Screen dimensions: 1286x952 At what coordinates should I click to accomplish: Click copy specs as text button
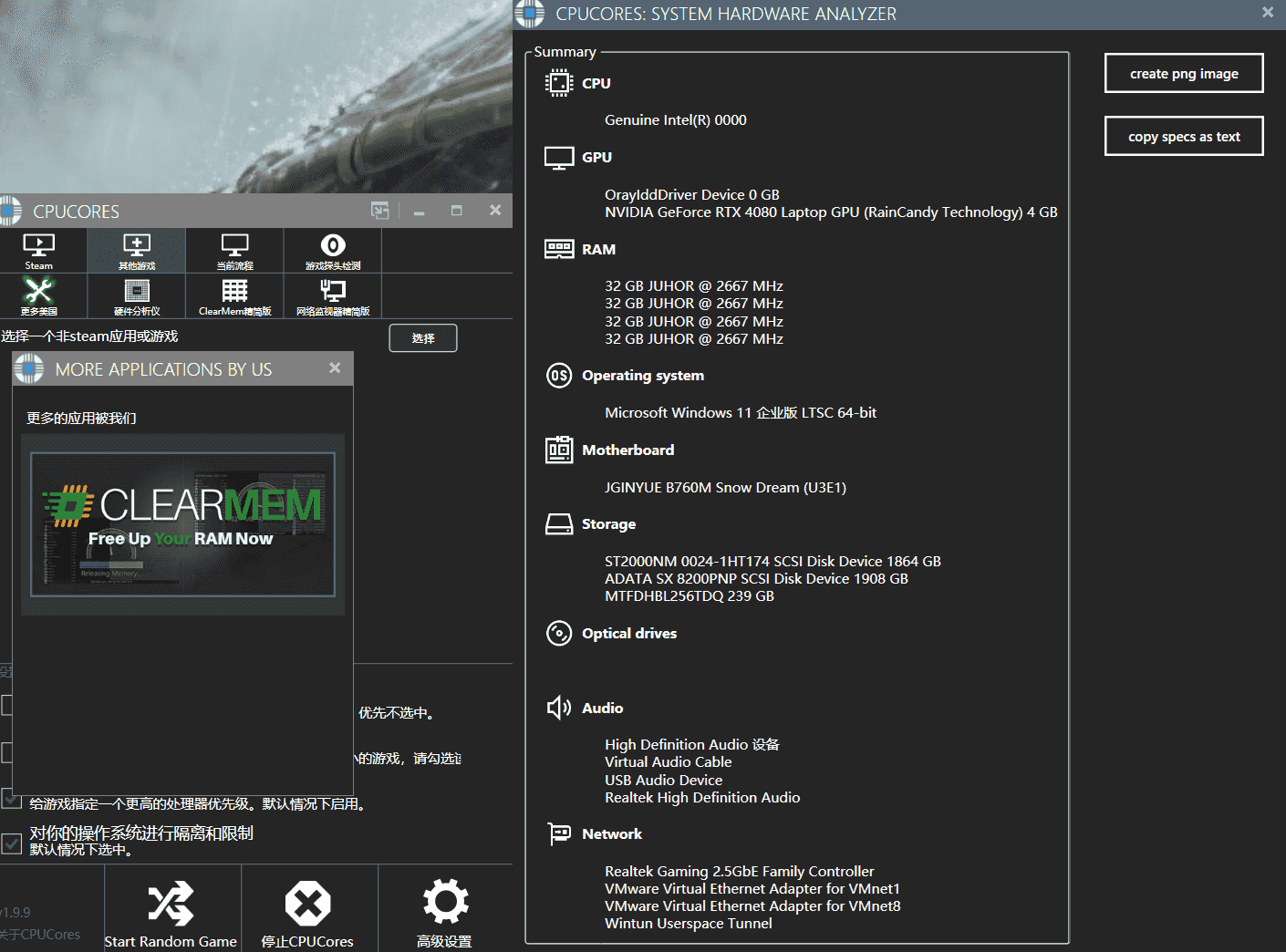tap(1183, 137)
